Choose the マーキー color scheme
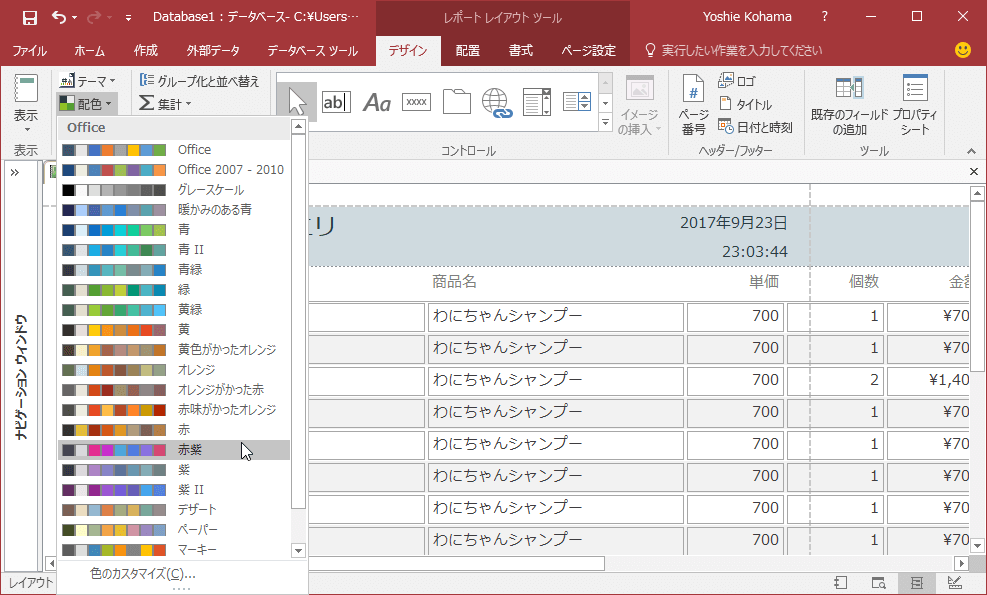This screenshot has width=987, height=595. tap(174, 550)
